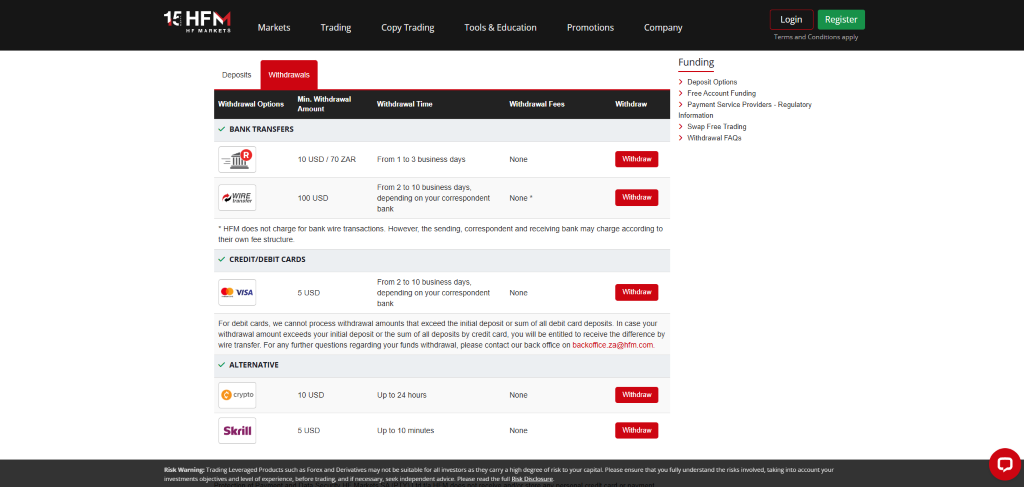This screenshot has width=1024, height=487.
Task: Open the Swap Free Trading link
Action: coord(716,127)
